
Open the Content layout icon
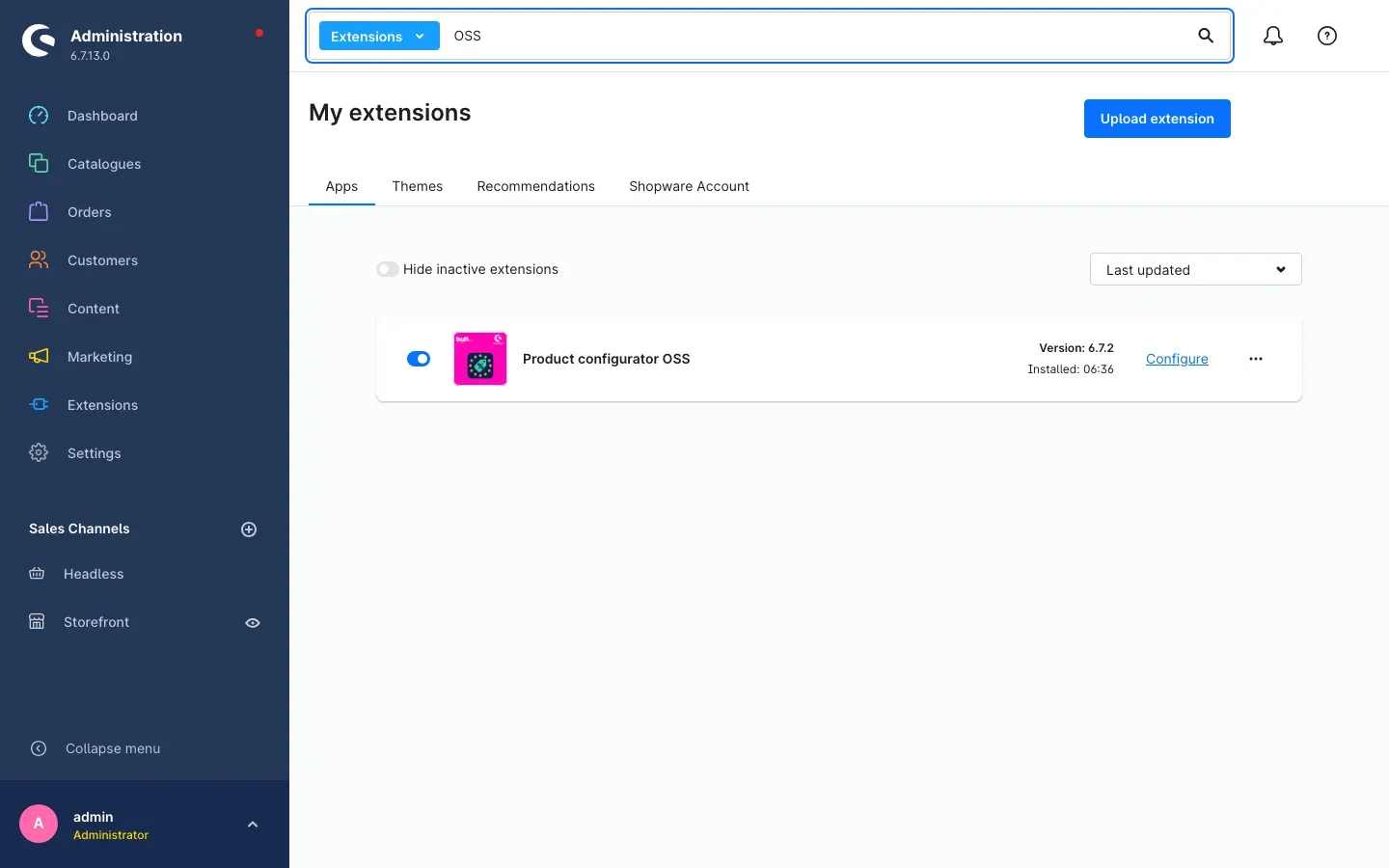(39, 308)
